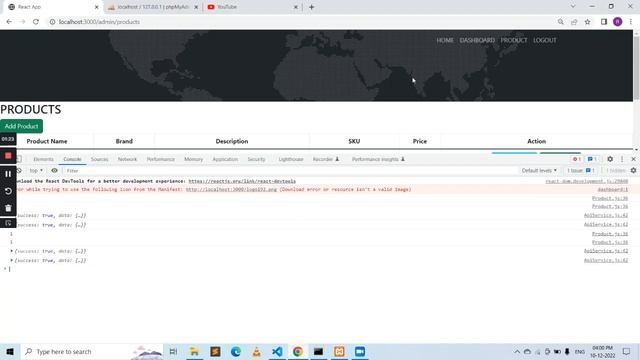Click the SKU column header
This screenshot has height=360, width=640.
tap(354, 141)
